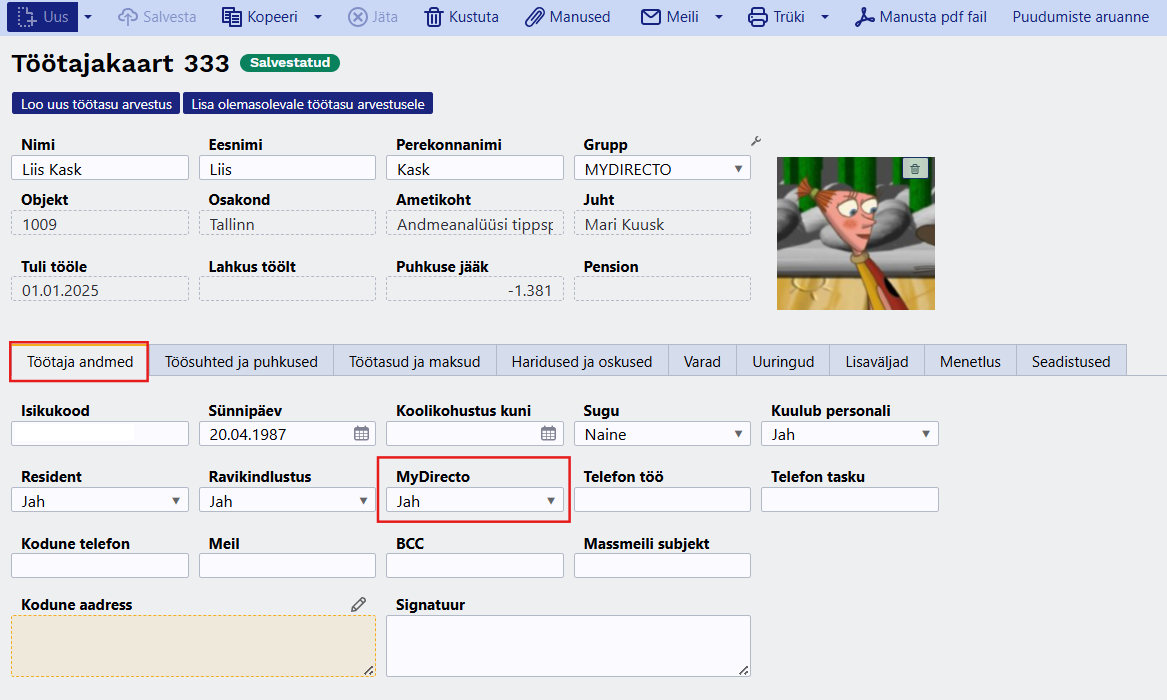Open the Koolikohustus kuni calendar picker
The image size is (1167, 700).
548,434
